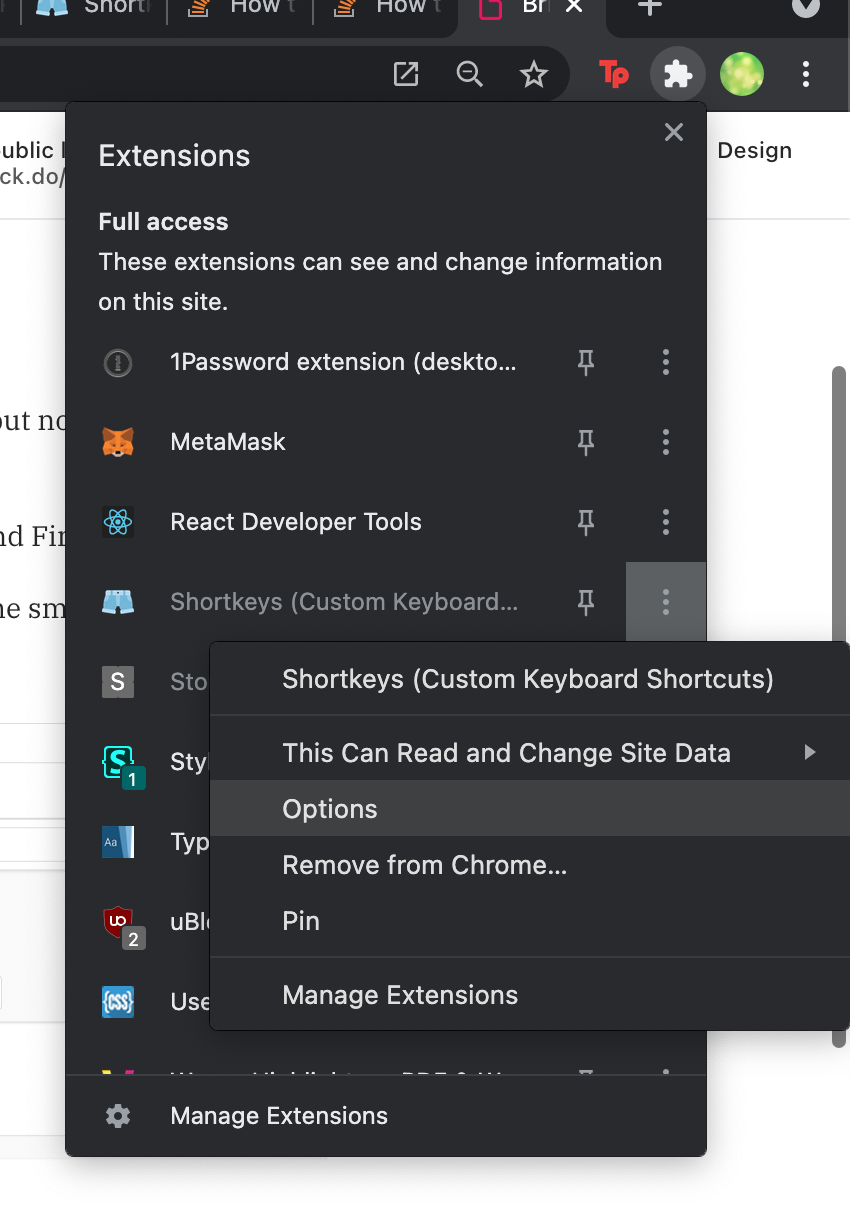This screenshot has height=1220, width=850.
Task: Open This Can Read and Change Site Data
Action: tap(529, 753)
